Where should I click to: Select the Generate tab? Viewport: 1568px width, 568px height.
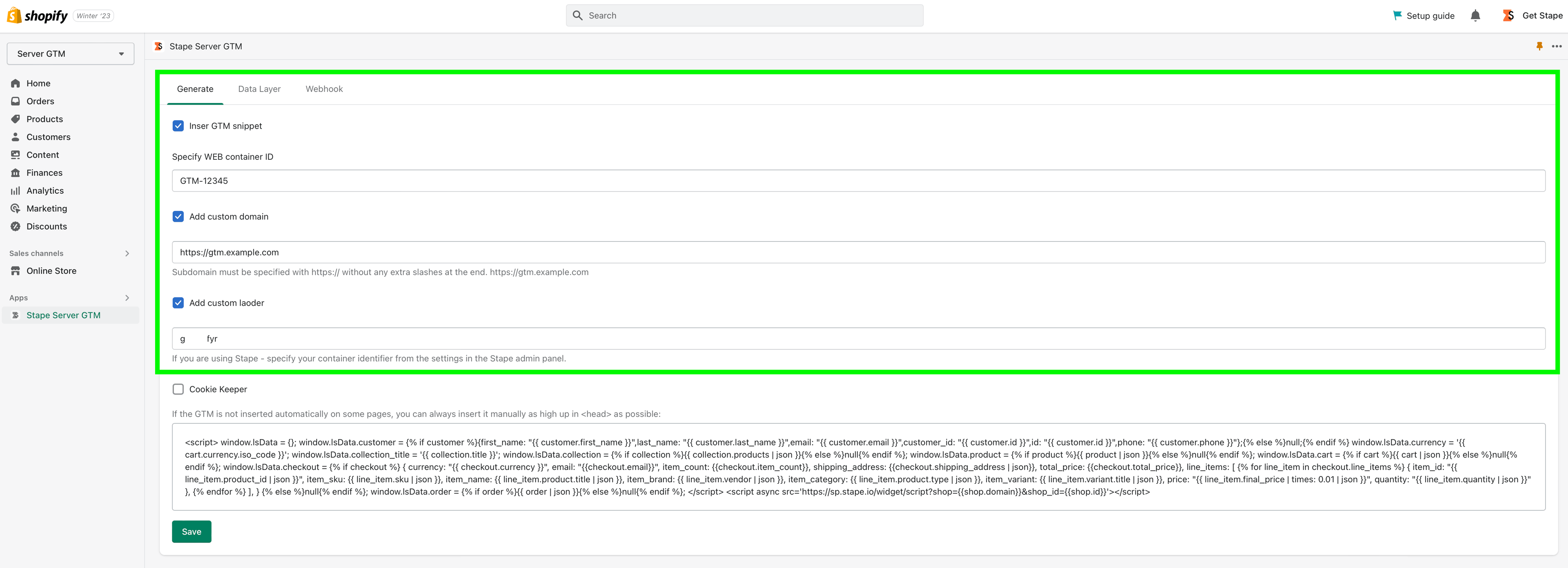196,89
